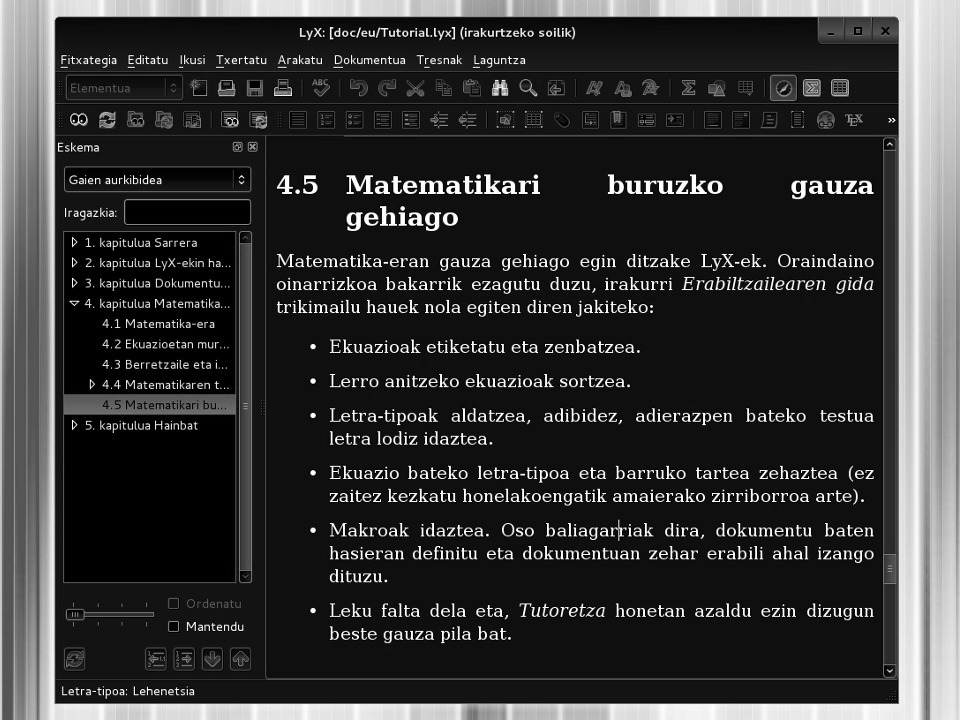The width and height of the screenshot is (960, 720).
Task: Expand the 3. kapitulua Dokumentu node
Action: coord(74,283)
